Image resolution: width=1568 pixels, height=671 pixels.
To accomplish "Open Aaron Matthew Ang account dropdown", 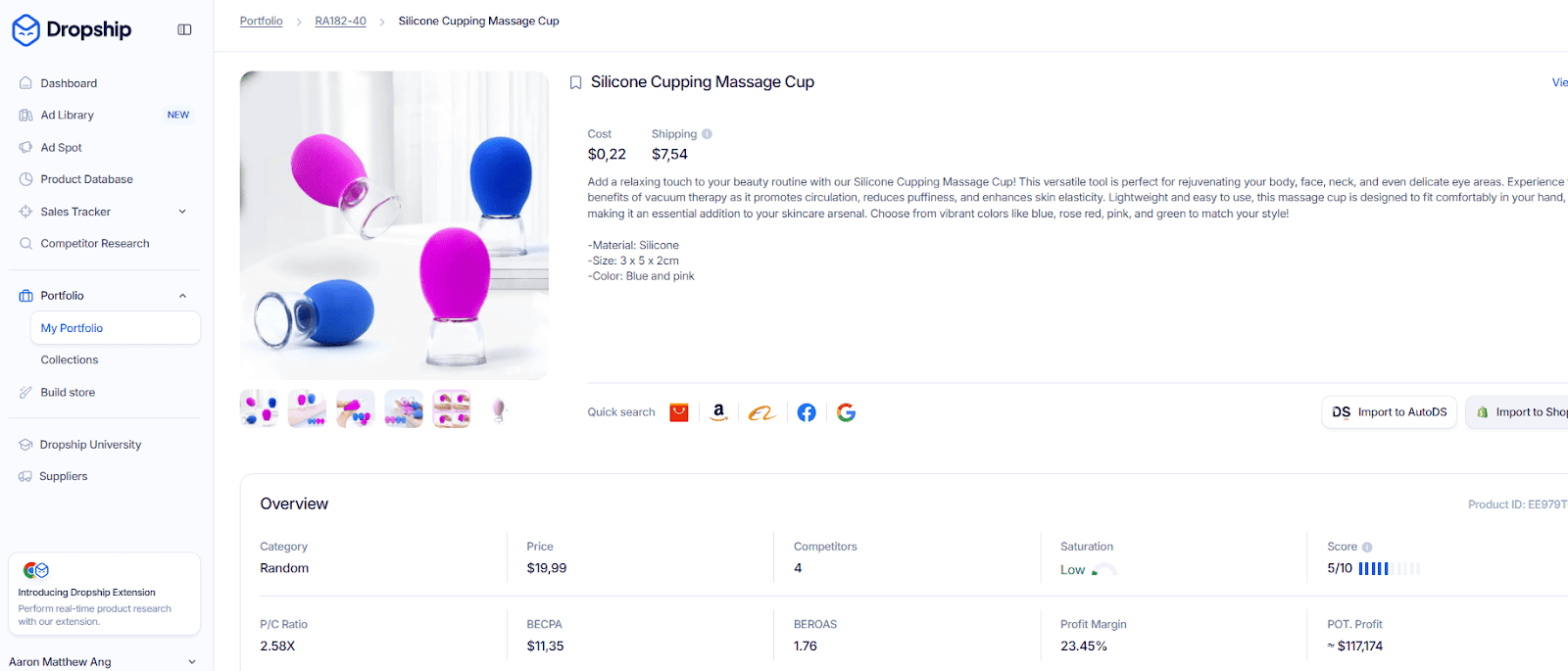I will click(192, 662).
